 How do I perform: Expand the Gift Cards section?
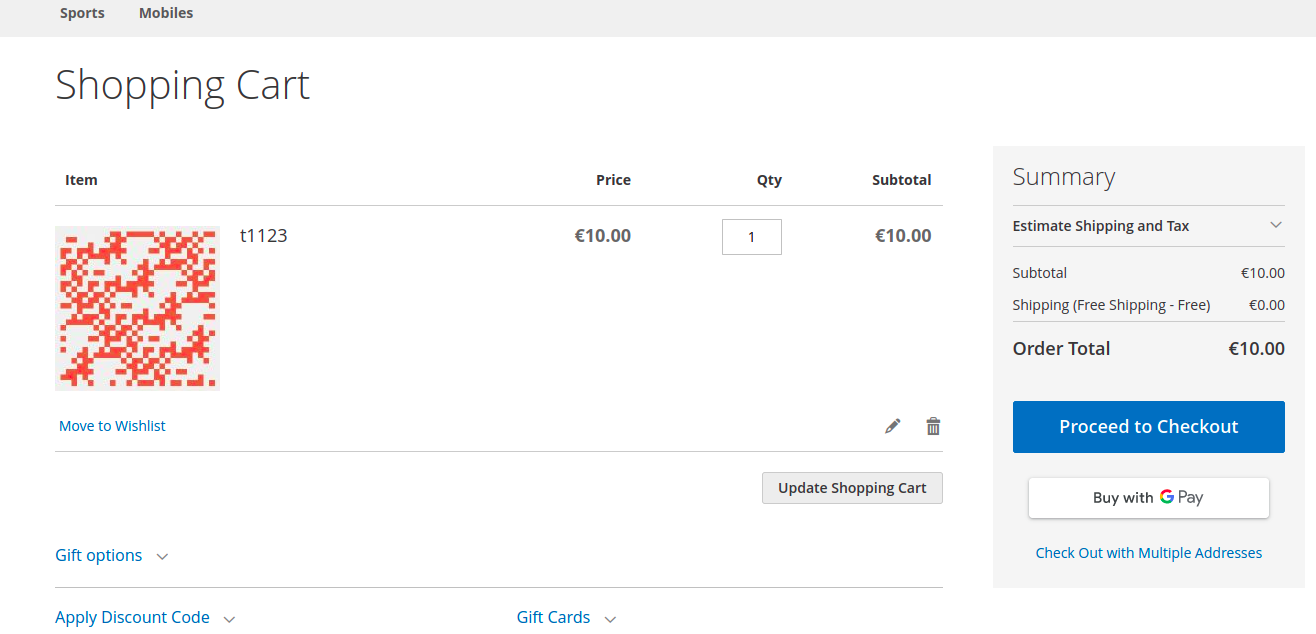click(x=553, y=617)
